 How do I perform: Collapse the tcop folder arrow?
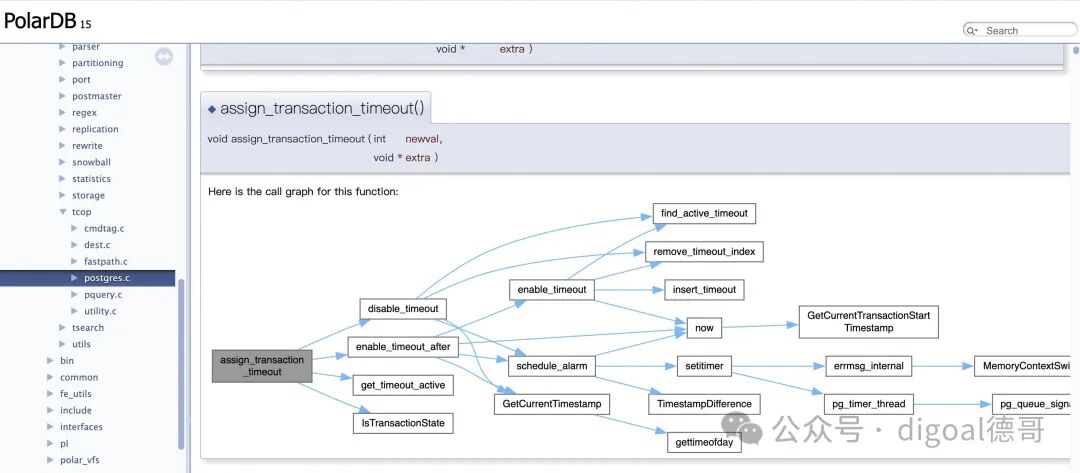click(63, 212)
